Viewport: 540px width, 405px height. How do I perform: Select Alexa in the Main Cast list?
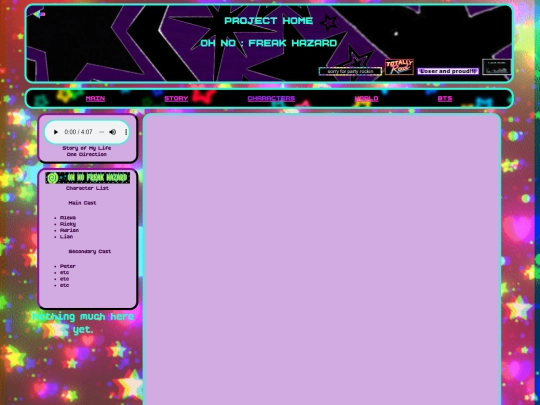[x=68, y=218]
